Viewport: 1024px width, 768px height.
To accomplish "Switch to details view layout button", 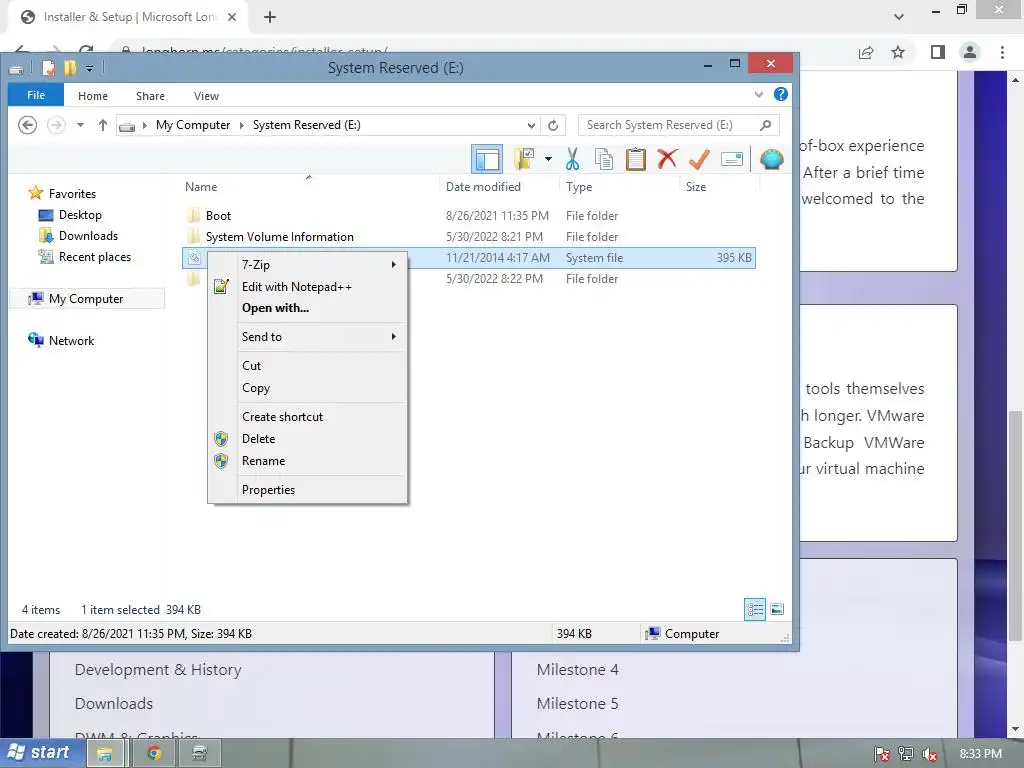I will (755, 609).
